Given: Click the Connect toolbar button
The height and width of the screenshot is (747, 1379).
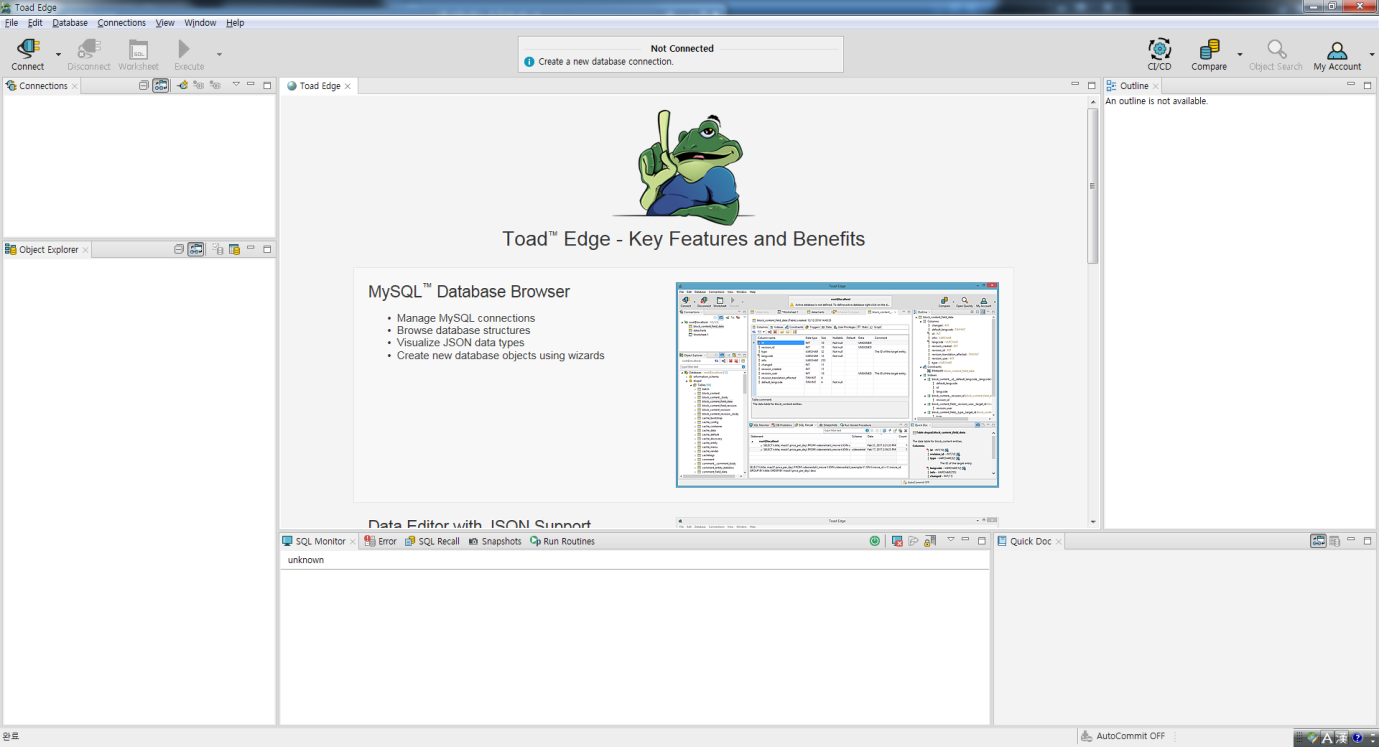Looking at the screenshot, I should coord(27,54).
